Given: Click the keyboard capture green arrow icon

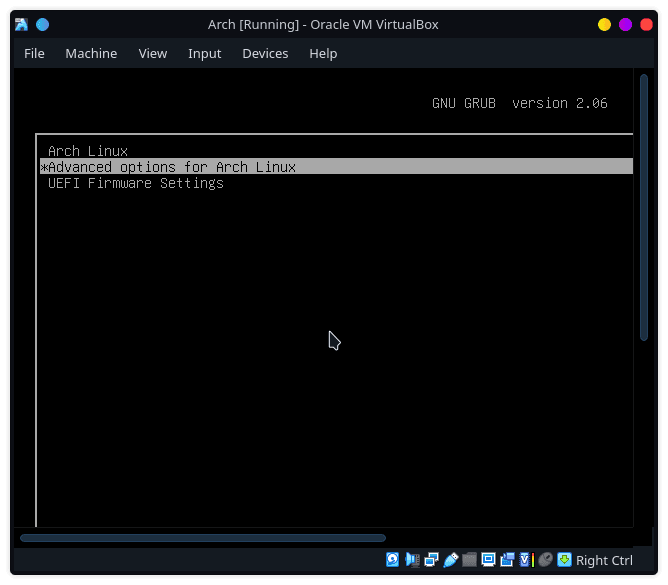Looking at the screenshot, I should click(564, 559).
